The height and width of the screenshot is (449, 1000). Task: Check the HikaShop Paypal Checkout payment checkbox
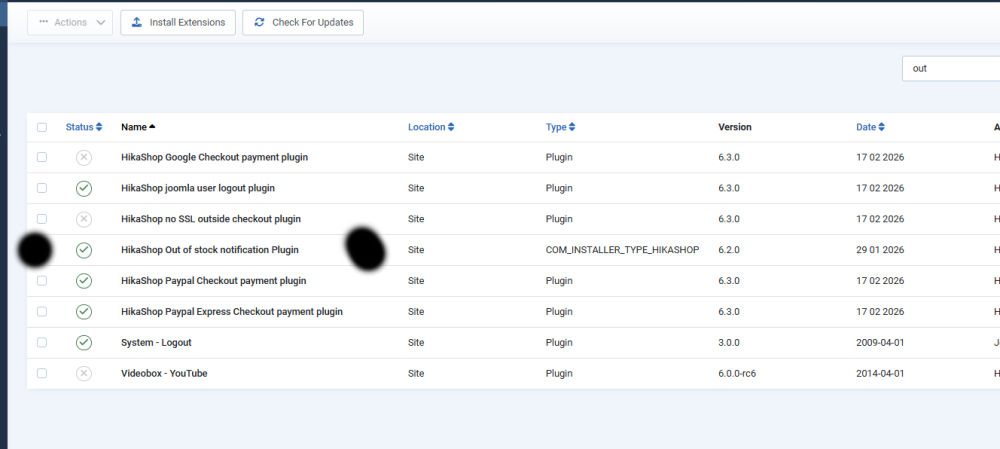point(42,281)
